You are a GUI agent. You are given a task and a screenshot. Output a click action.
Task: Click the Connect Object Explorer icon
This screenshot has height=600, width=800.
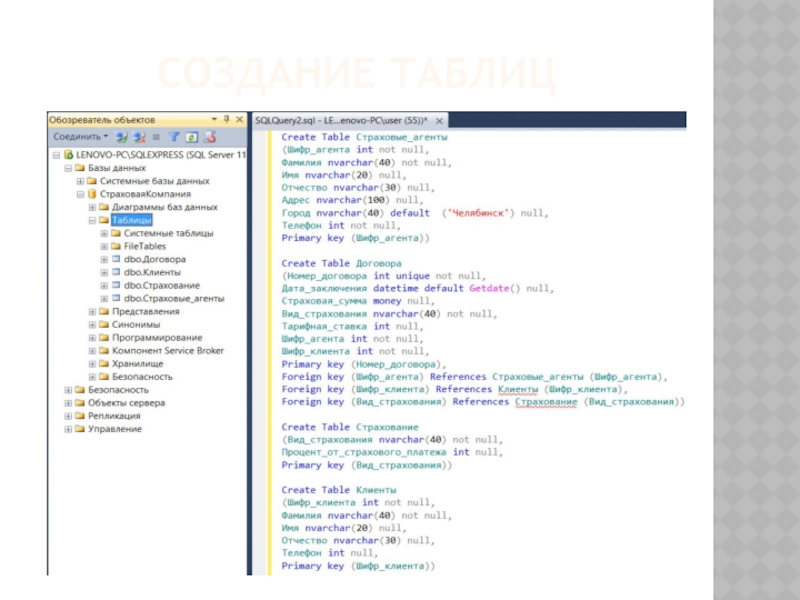click(x=123, y=136)
